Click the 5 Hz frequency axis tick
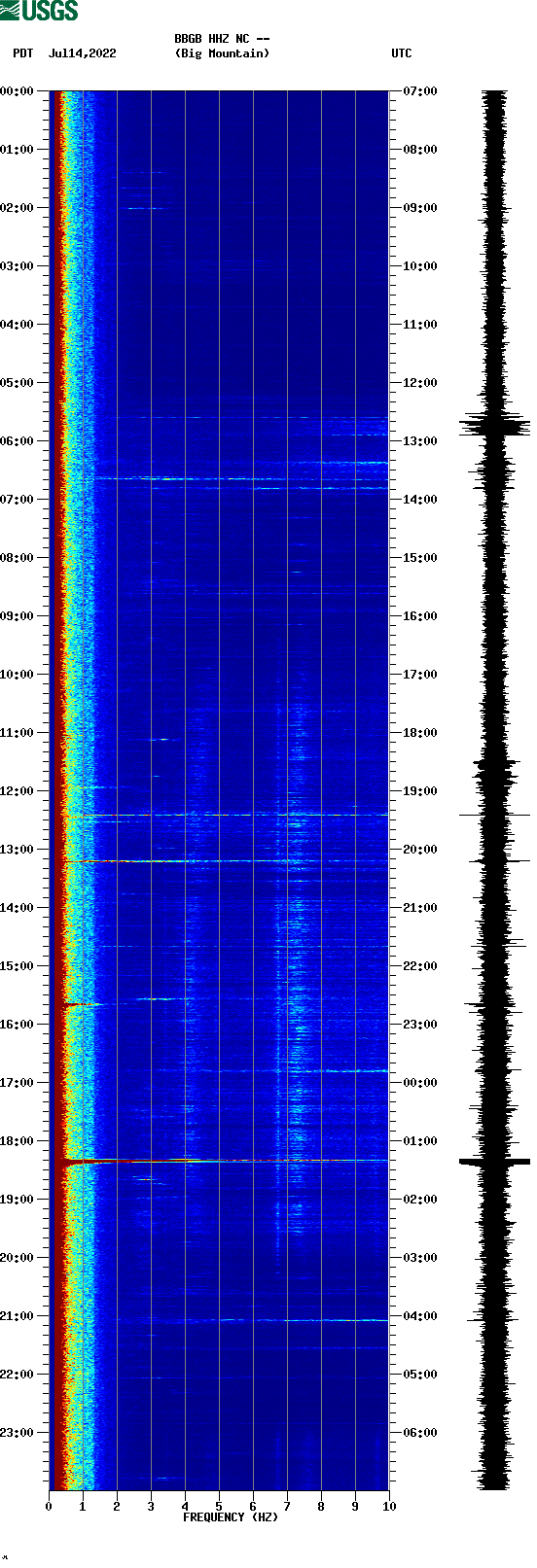The width and height of the screenshot is (537, 1568). [x=219, y=1507]
